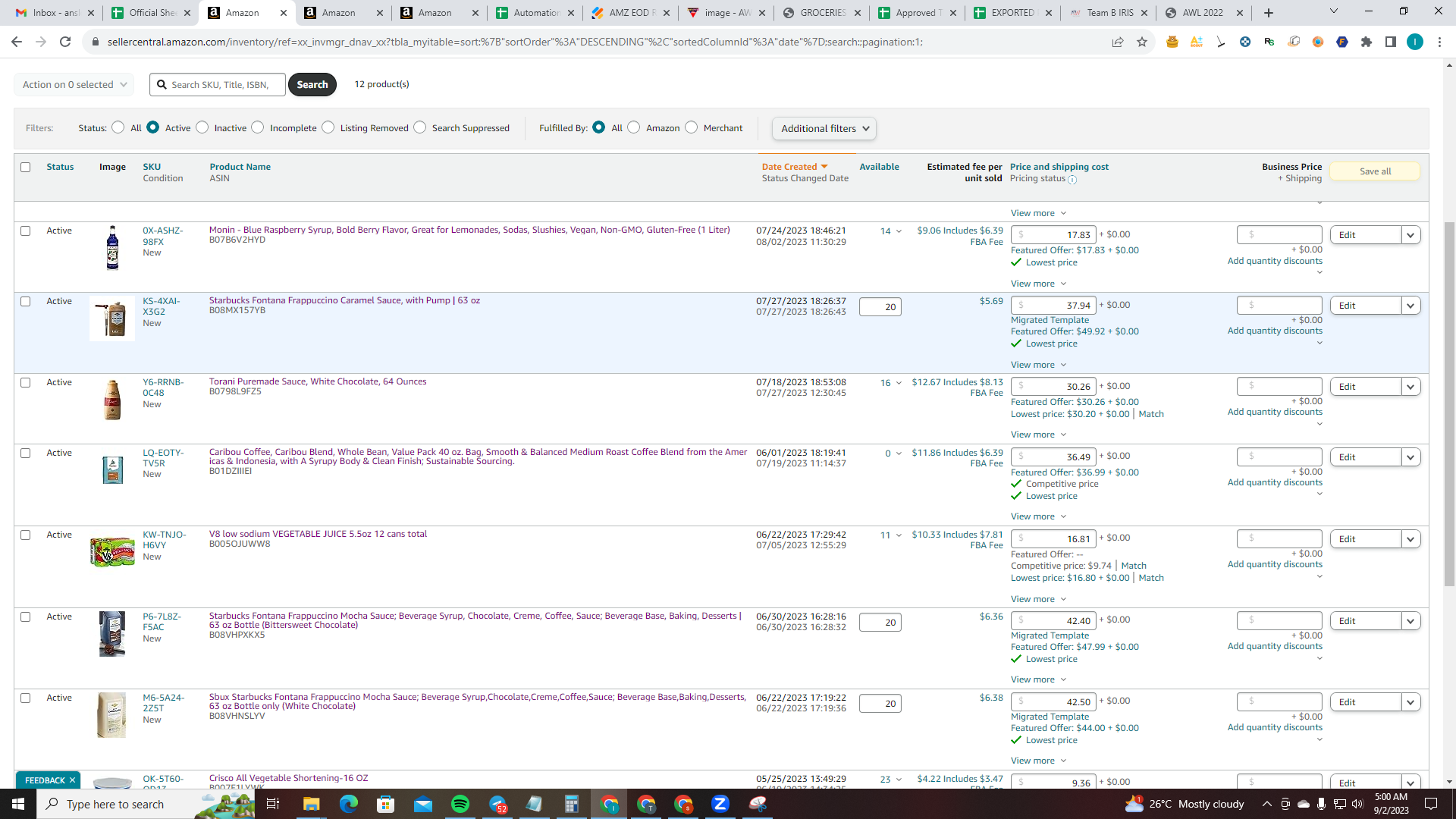
Task: Click the Windows Start button
Action: coord(18,804)
